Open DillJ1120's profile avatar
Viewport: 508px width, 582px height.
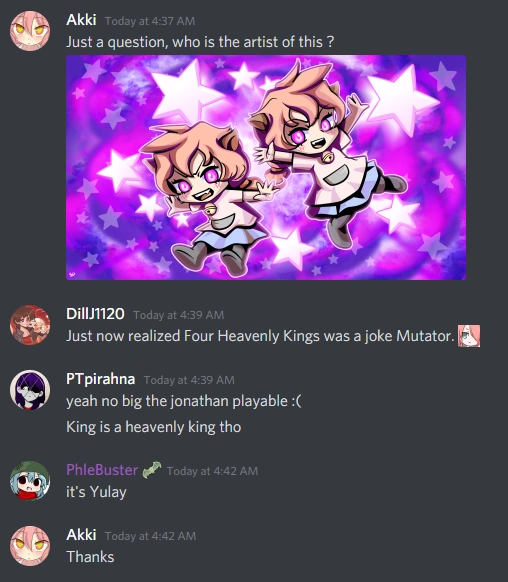tap(30, 325)
